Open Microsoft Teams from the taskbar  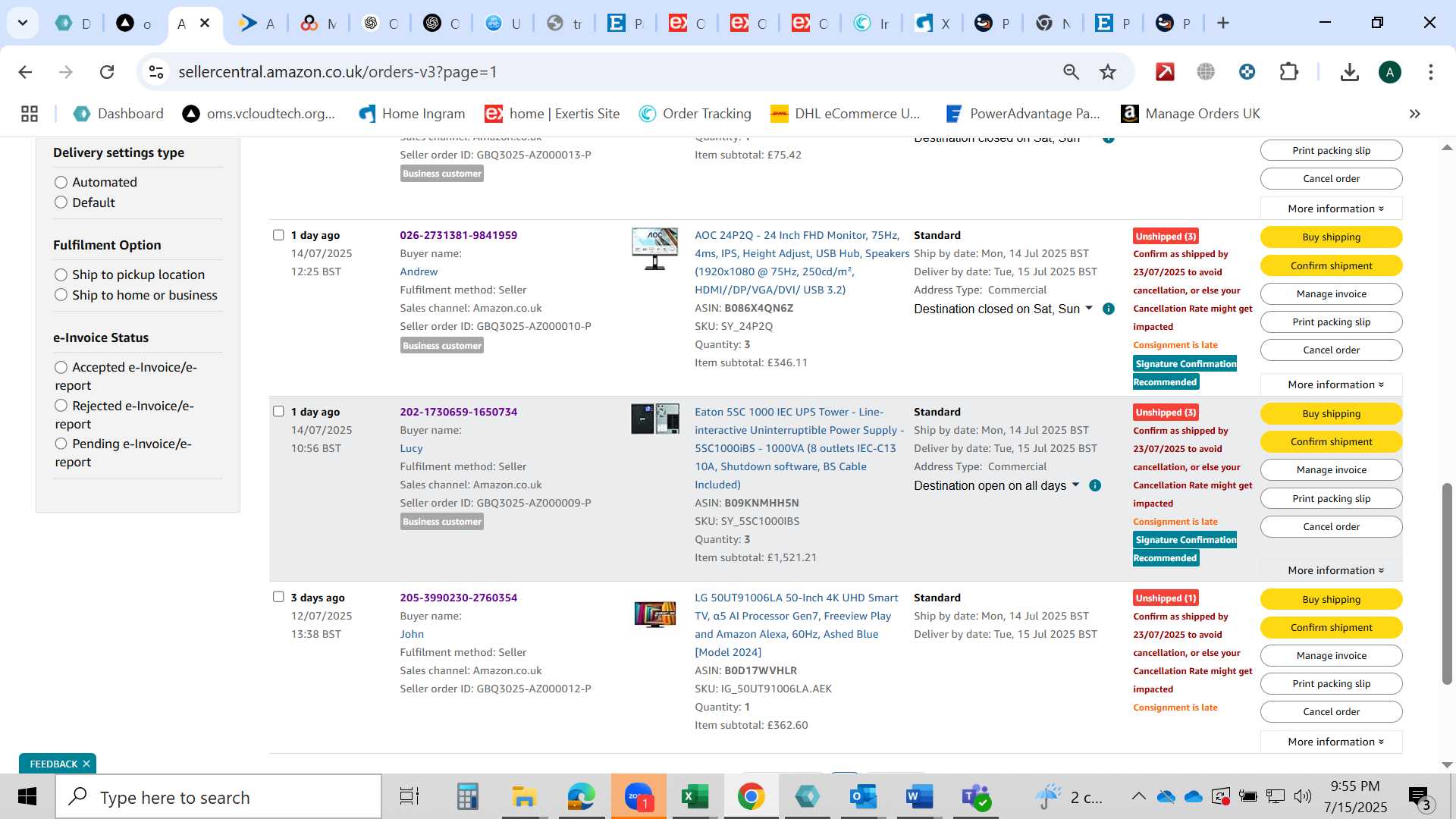(x=975, y=796)
